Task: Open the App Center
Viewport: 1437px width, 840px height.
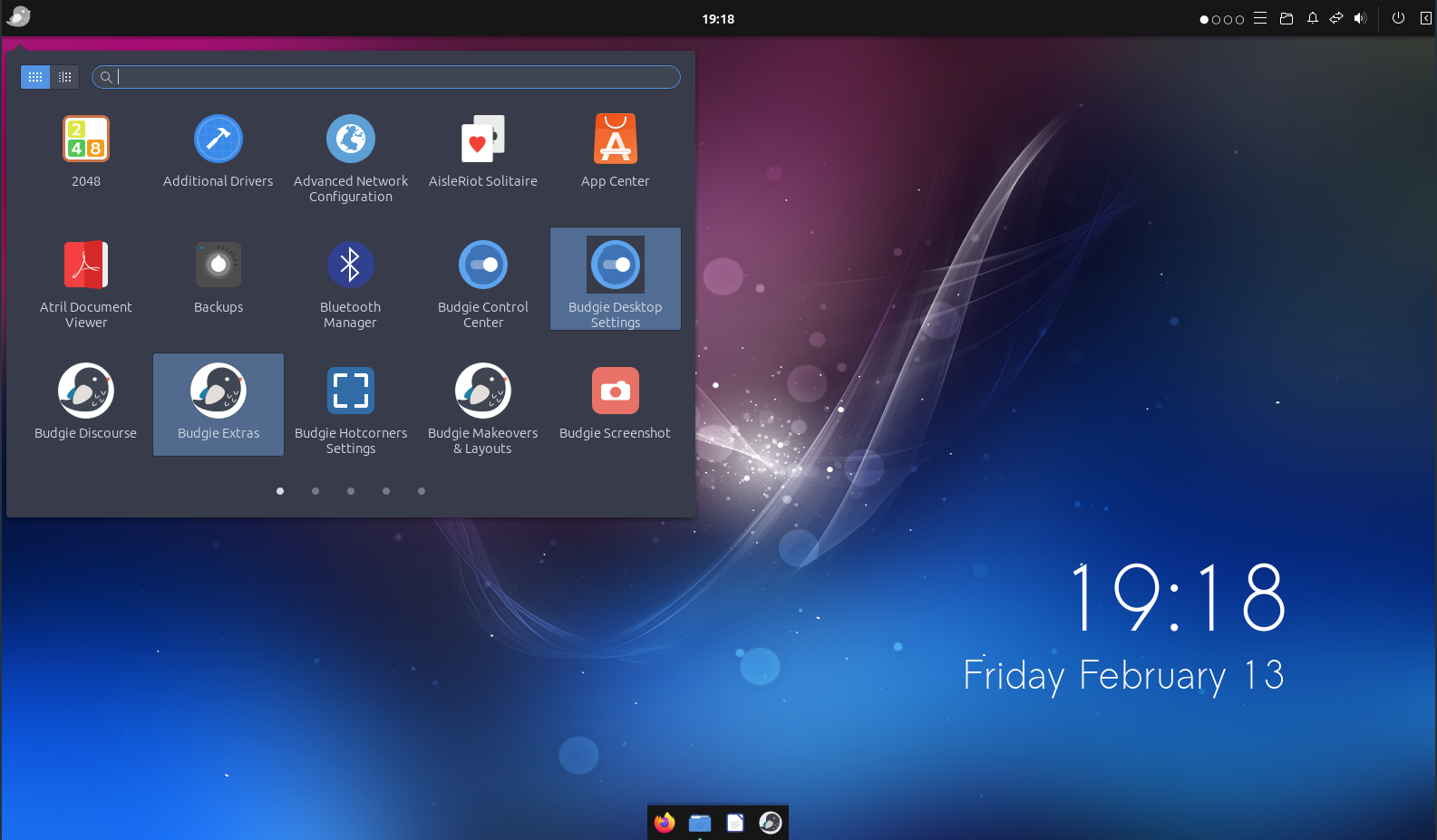Action: pos(616,152)
